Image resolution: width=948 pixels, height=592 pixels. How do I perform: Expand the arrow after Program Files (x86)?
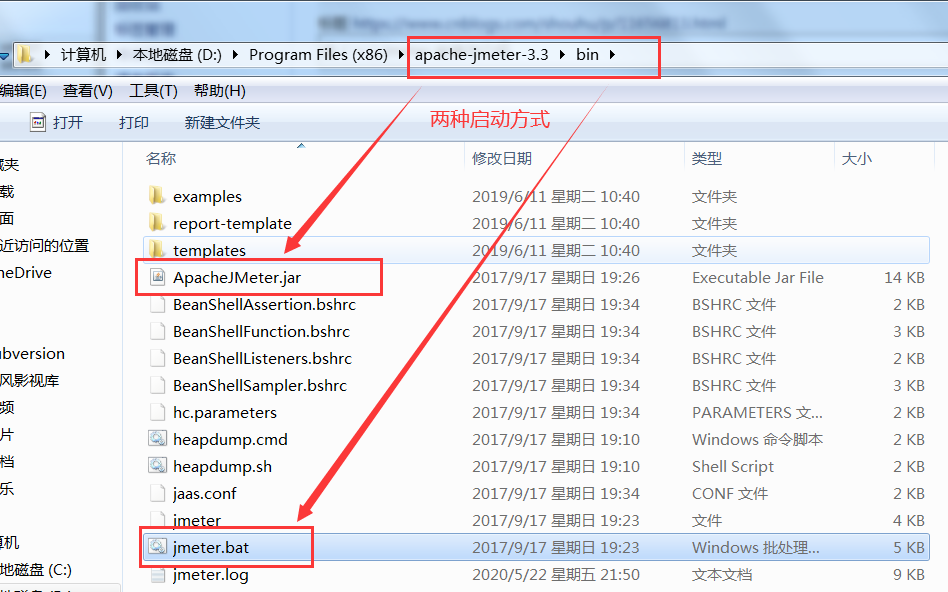tap(400, 54)
